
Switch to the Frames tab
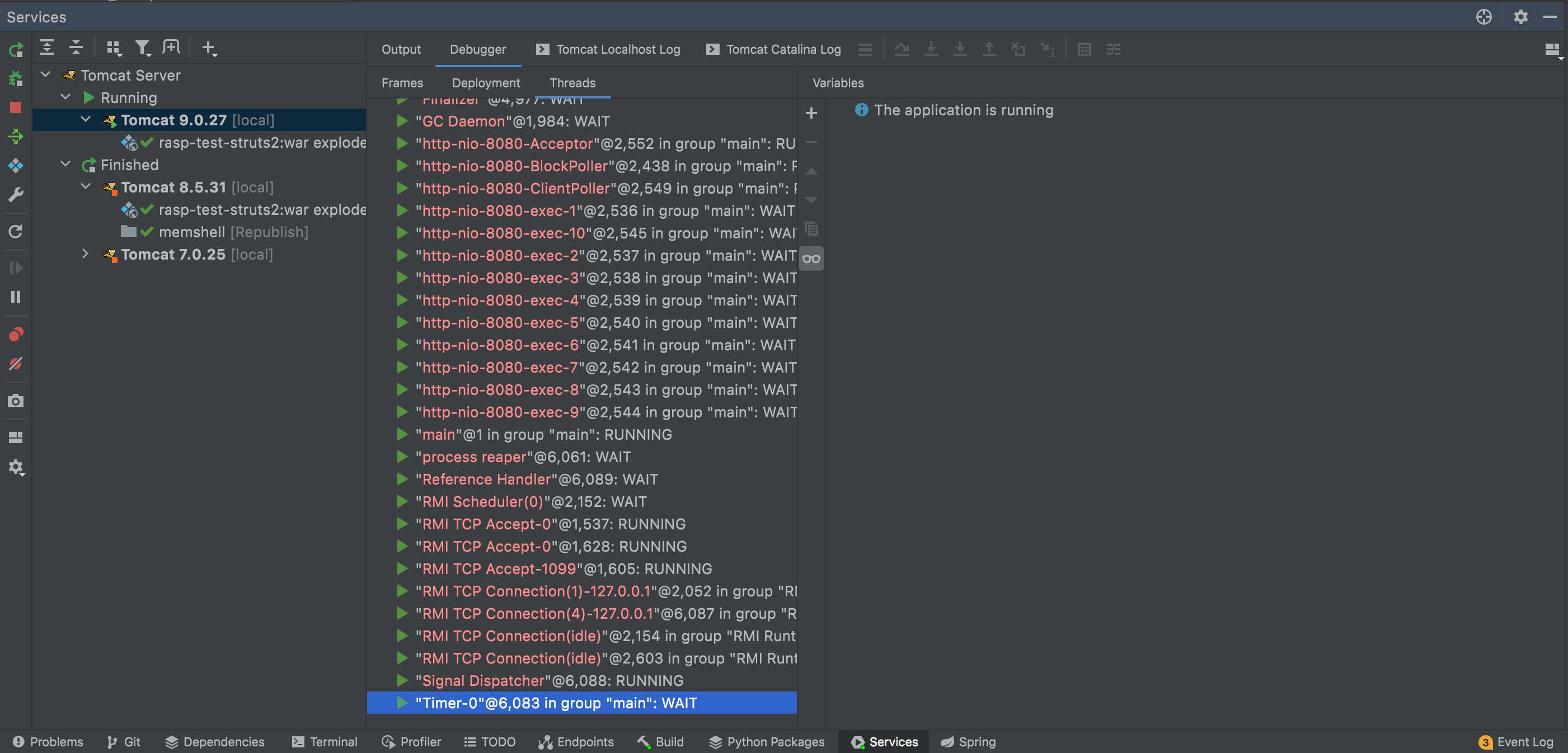coord(402,83)
